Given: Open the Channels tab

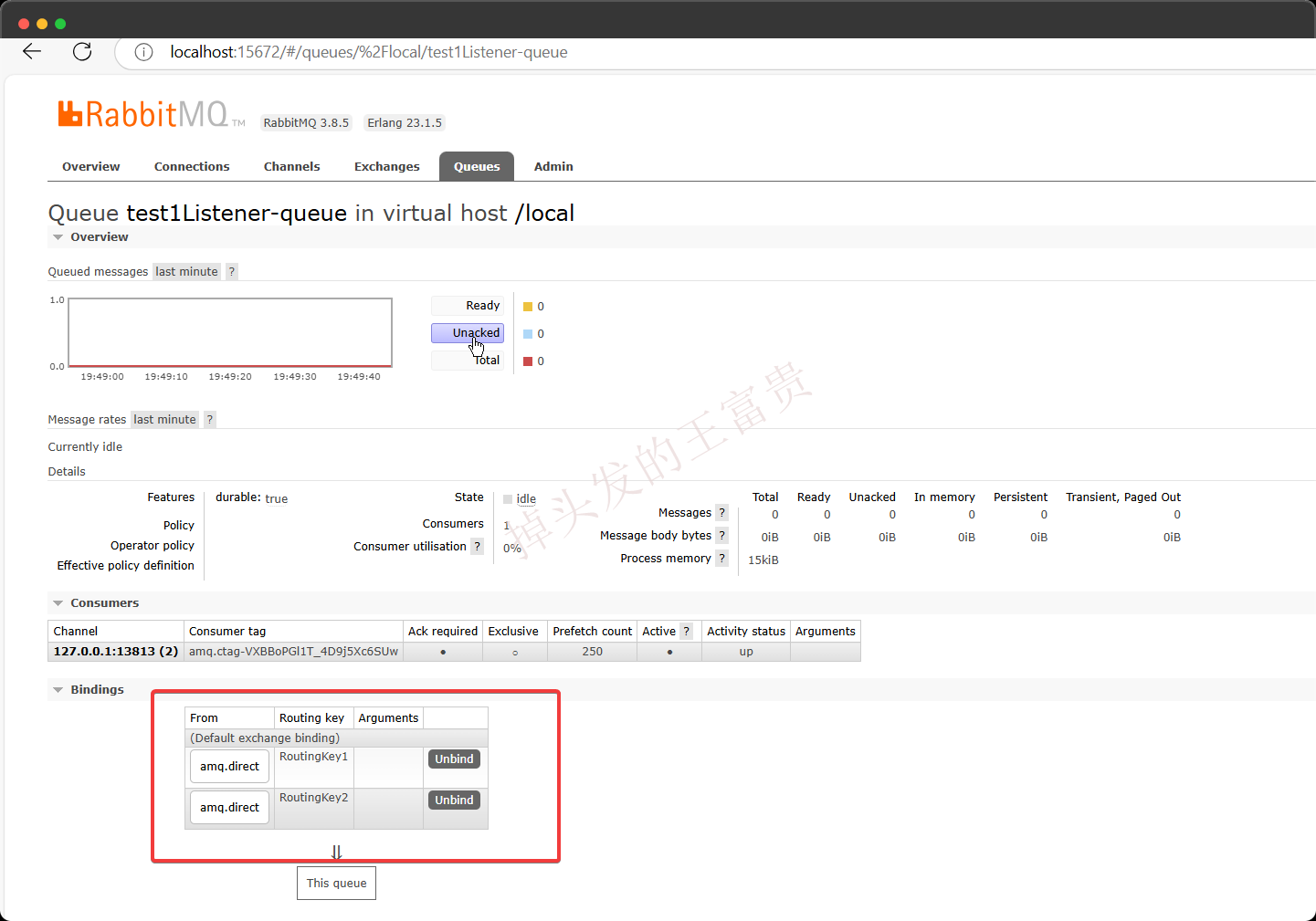Looking at the screenshot, I should coord(292,166).
